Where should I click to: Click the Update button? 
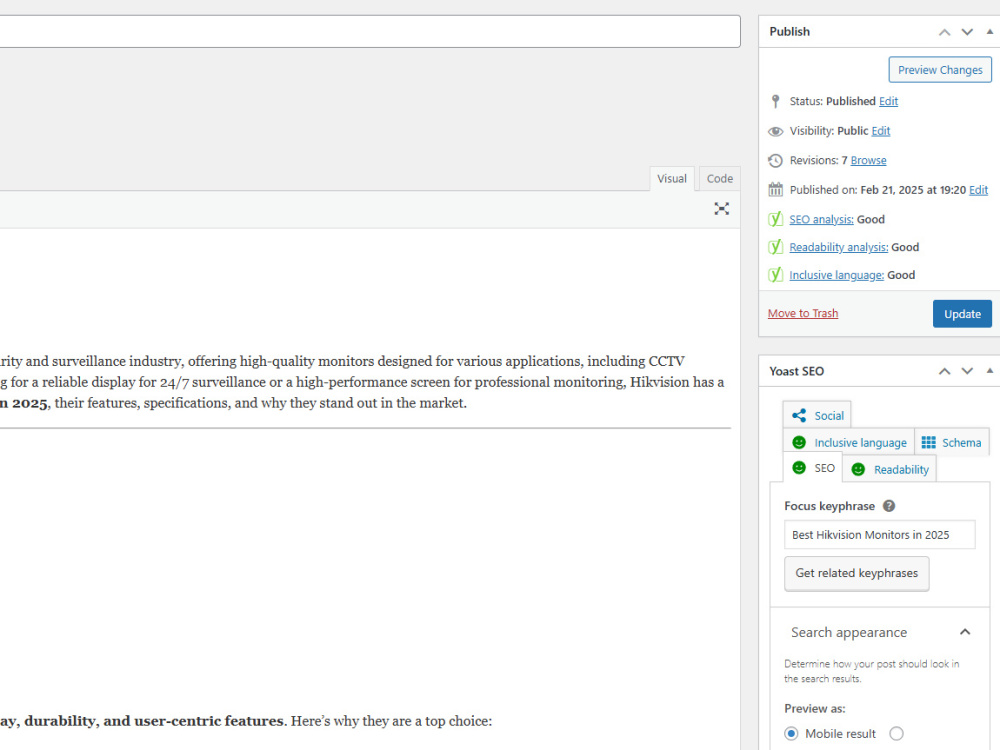962,314
